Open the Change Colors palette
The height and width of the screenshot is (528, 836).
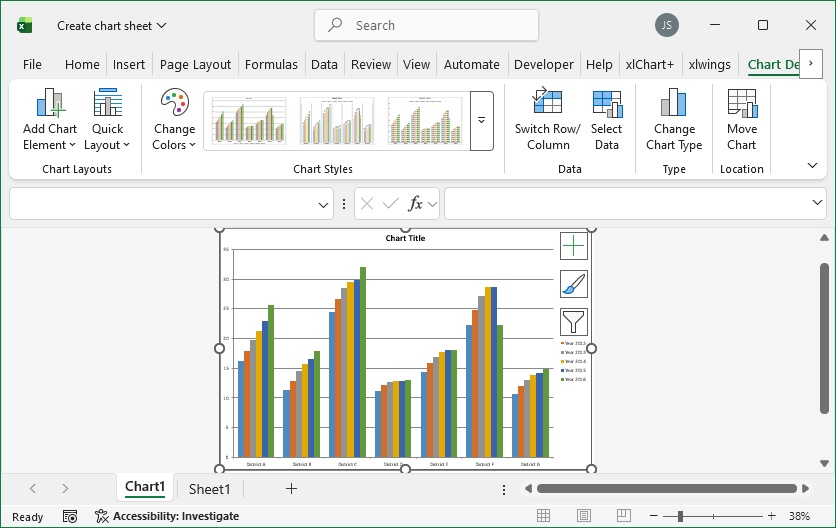[x=174, y=119]
